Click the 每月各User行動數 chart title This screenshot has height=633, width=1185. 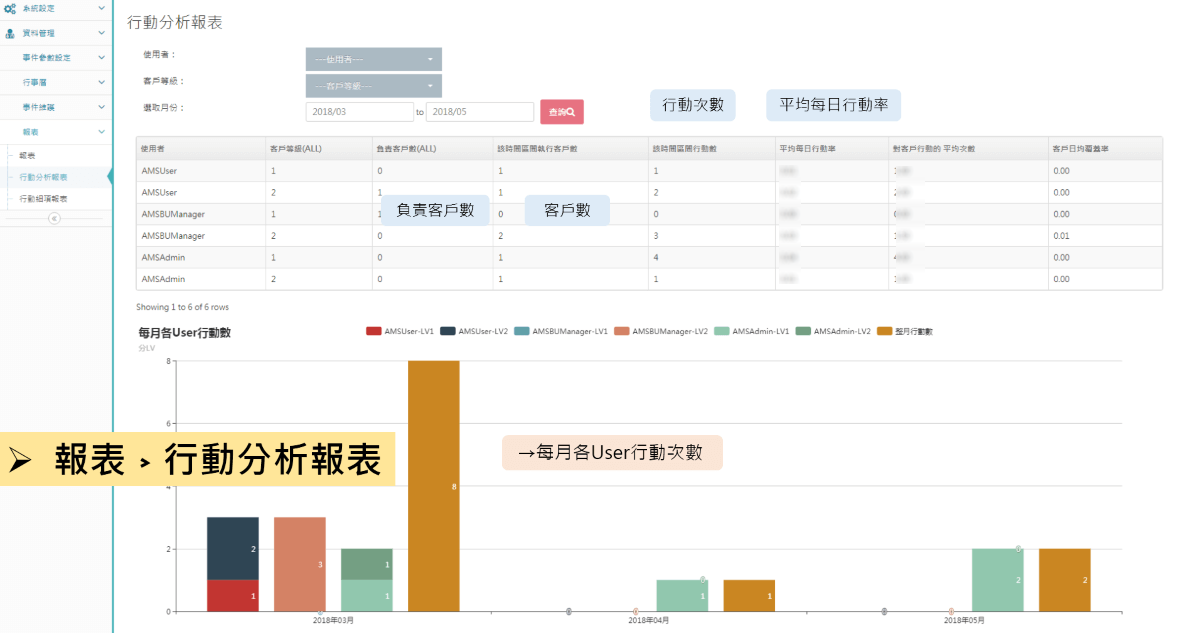click(x=184, y=332)
